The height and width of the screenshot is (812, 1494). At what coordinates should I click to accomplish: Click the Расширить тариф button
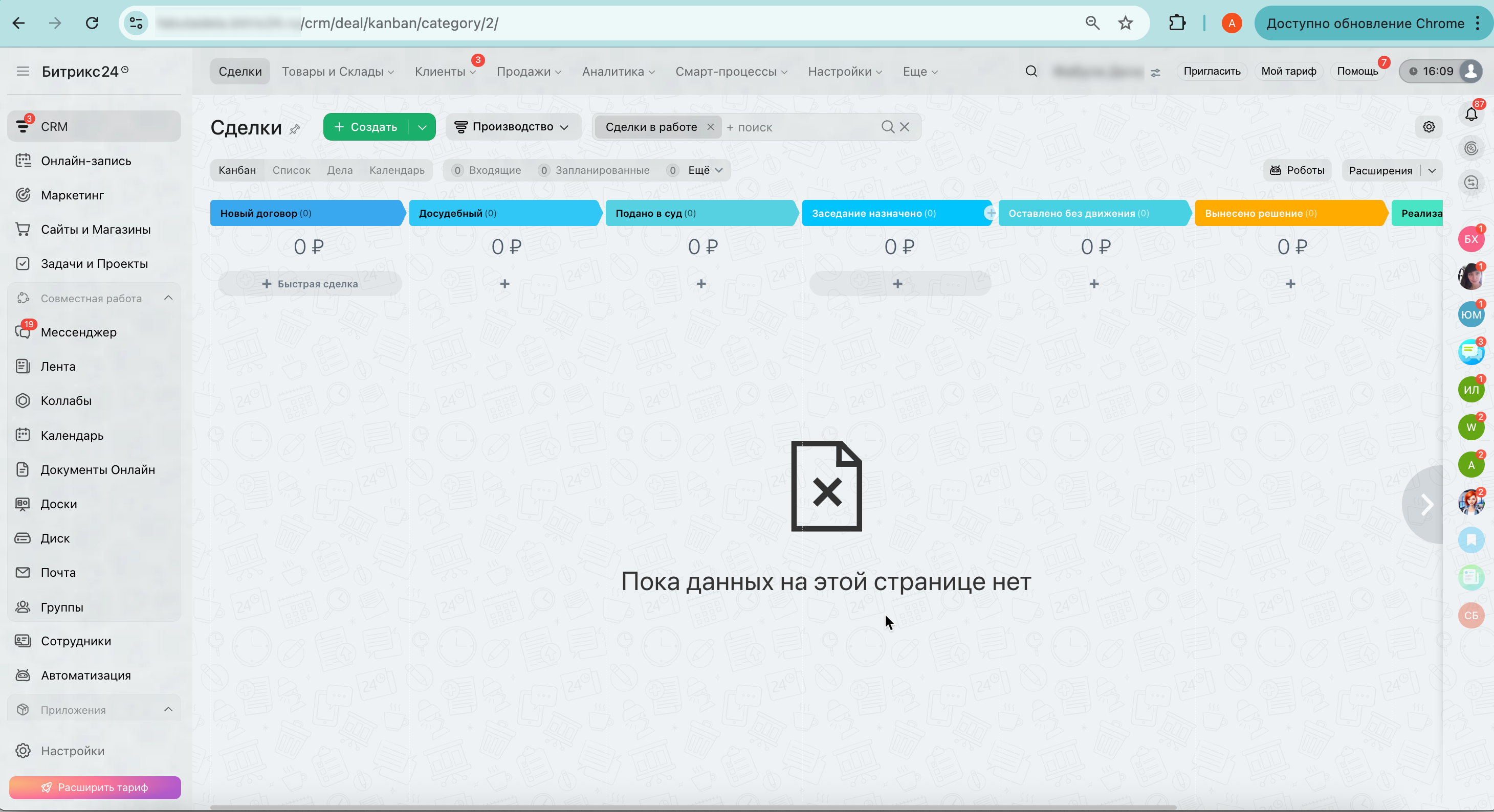pyautogui.click(x=95, y=787)
